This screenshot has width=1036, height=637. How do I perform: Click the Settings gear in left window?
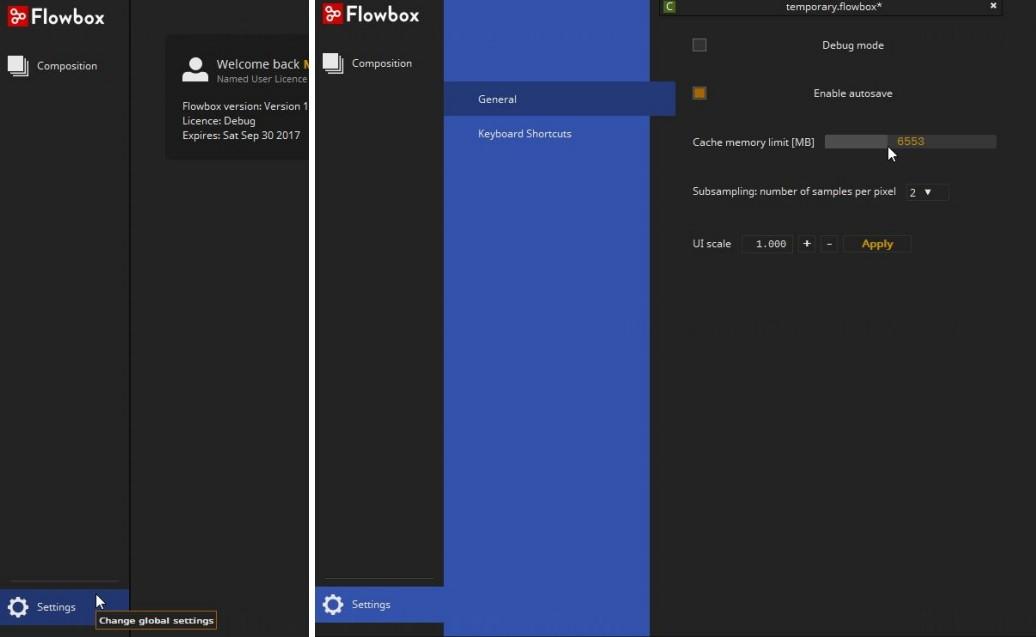(18, 607)
